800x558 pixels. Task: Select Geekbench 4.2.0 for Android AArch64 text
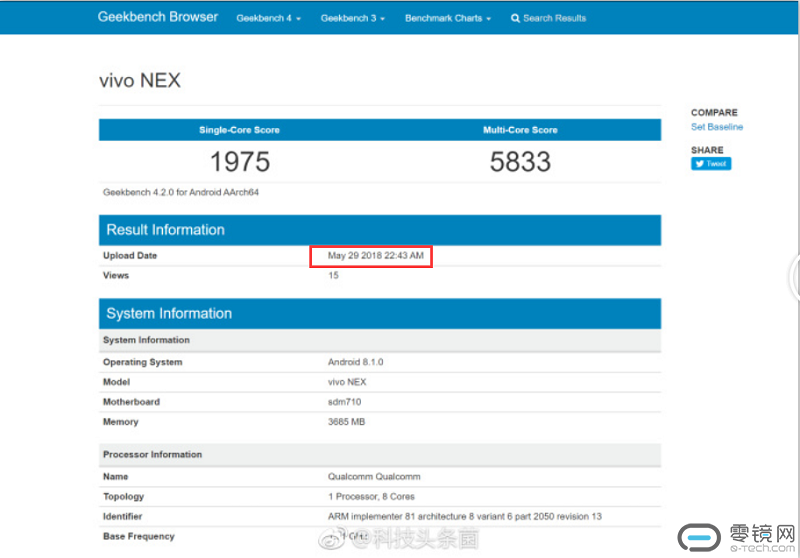point(181,192)
